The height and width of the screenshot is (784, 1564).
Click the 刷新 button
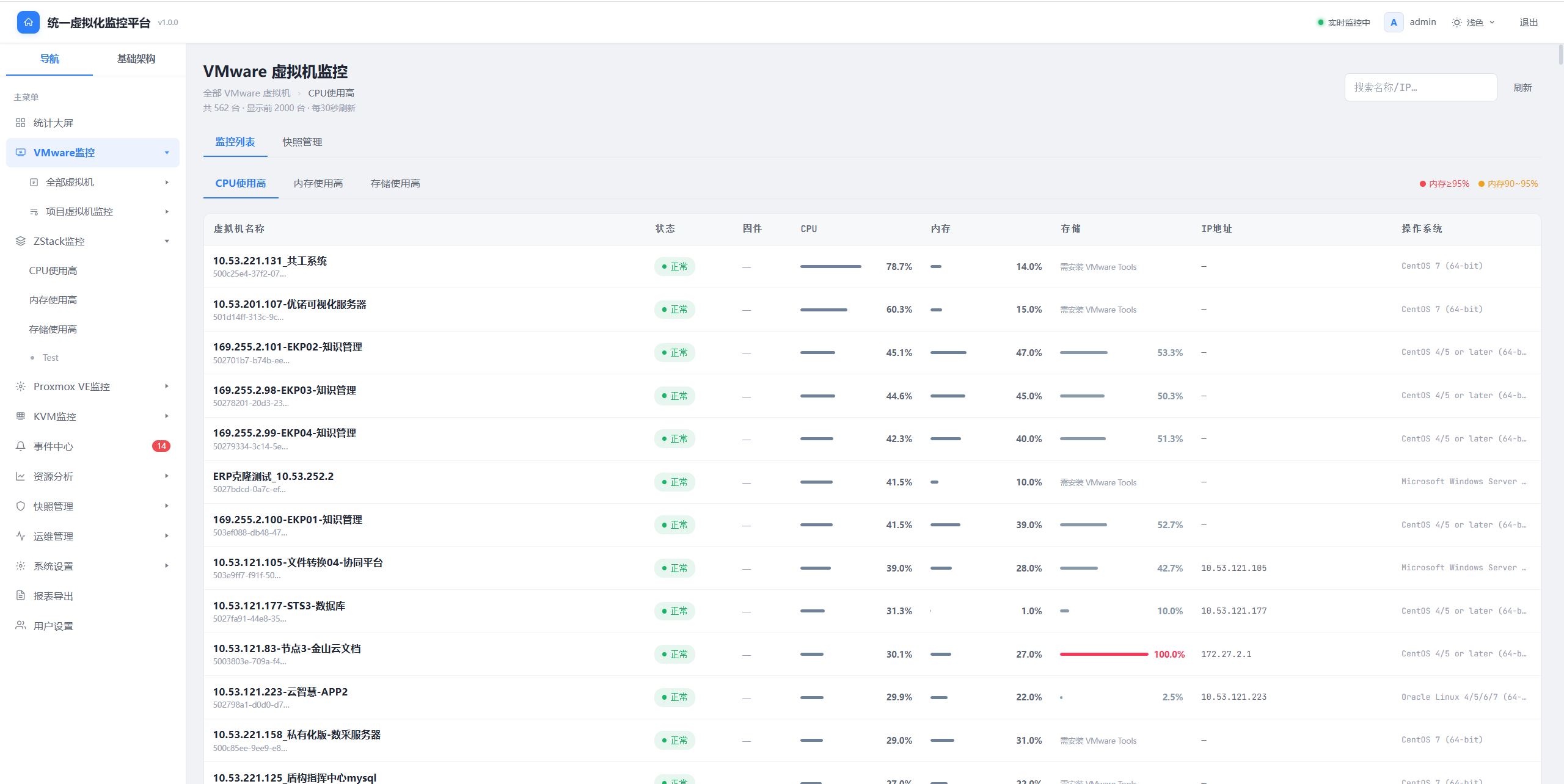(1522, 88)
